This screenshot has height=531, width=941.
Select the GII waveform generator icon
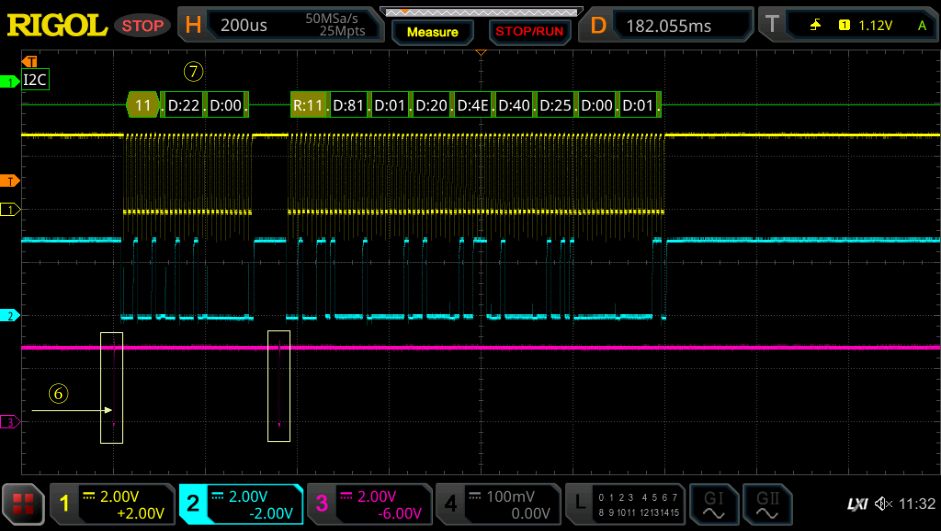(768, 504)
